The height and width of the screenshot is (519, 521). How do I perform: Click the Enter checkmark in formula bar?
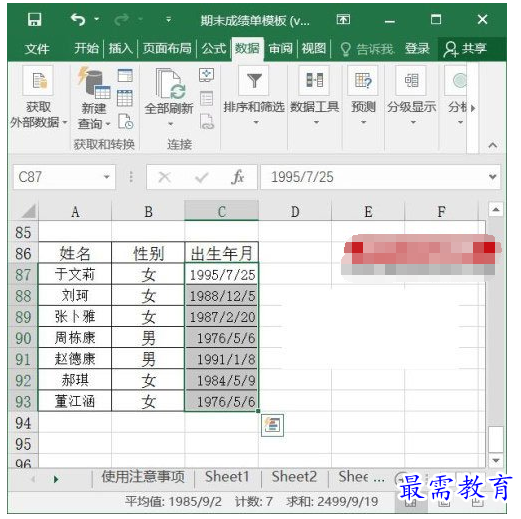tap(202, 177)
